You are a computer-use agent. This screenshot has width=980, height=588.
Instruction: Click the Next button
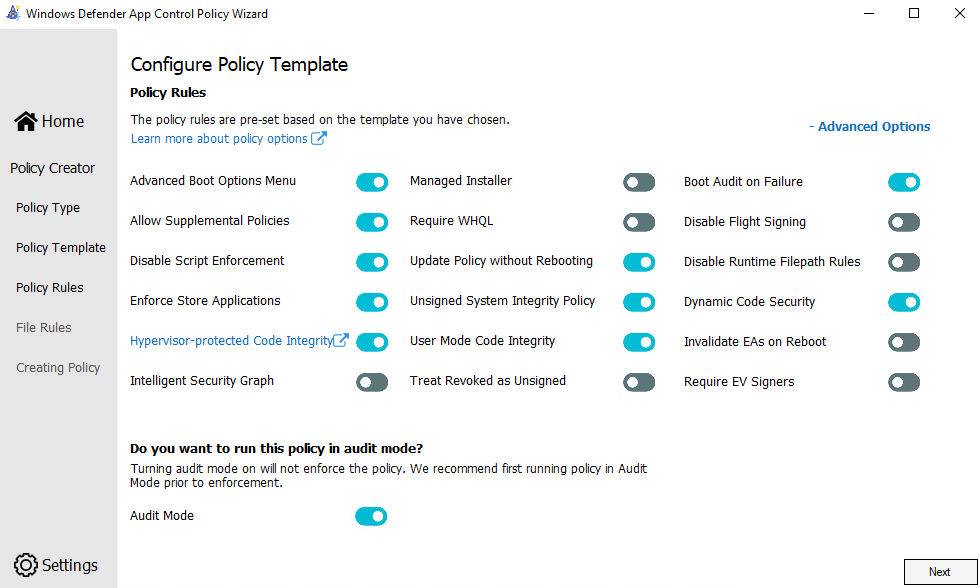tap(939, 571)
